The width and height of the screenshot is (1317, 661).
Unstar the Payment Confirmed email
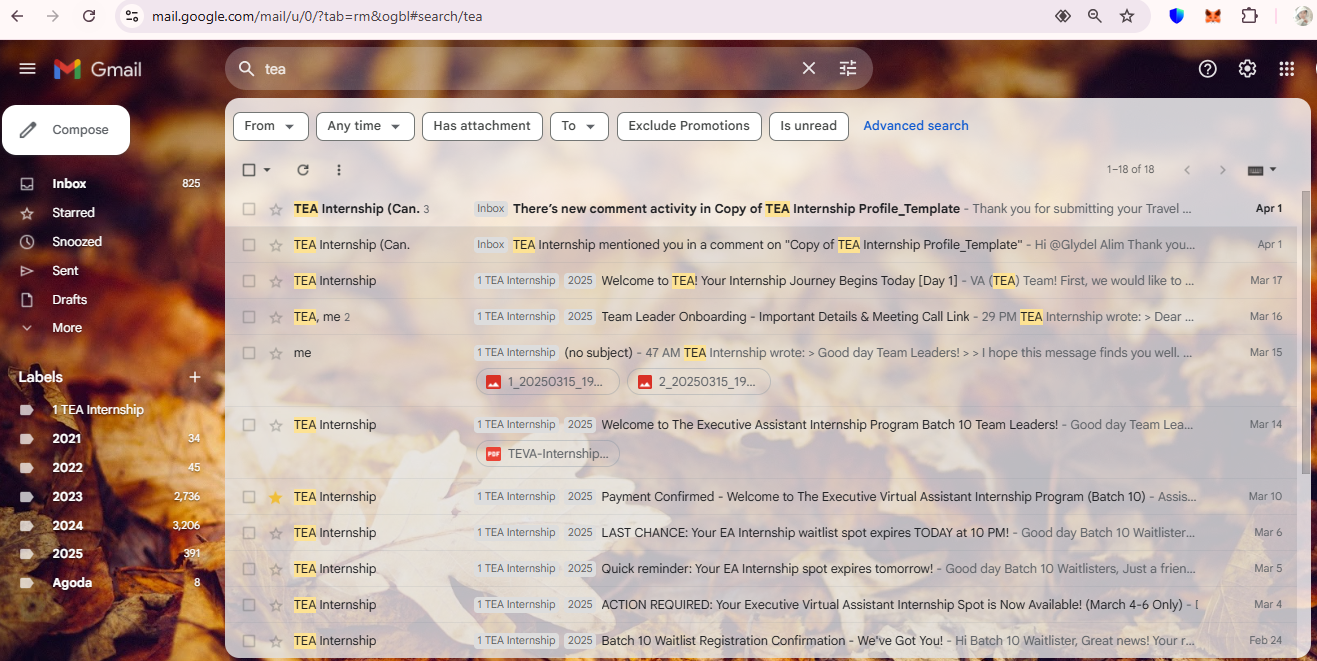(x=276, y=497)
